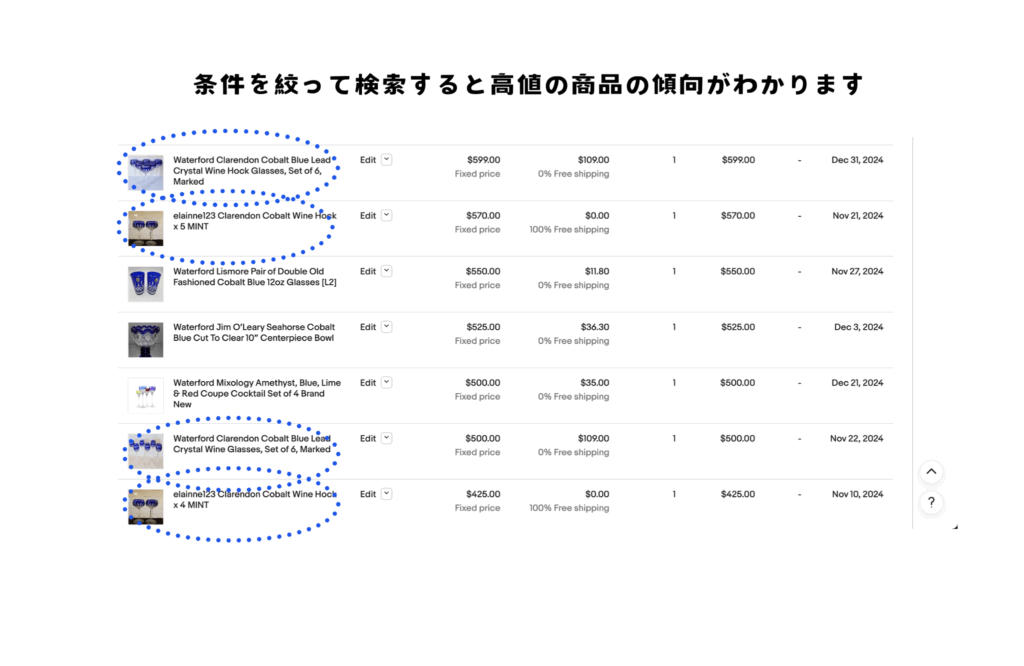The width and height of the screenshot is (1024, 666).
Task: Open listing Waterford Jim O'Leary Seahorse Cobalt Bowl
Action: tap(253, 332)
